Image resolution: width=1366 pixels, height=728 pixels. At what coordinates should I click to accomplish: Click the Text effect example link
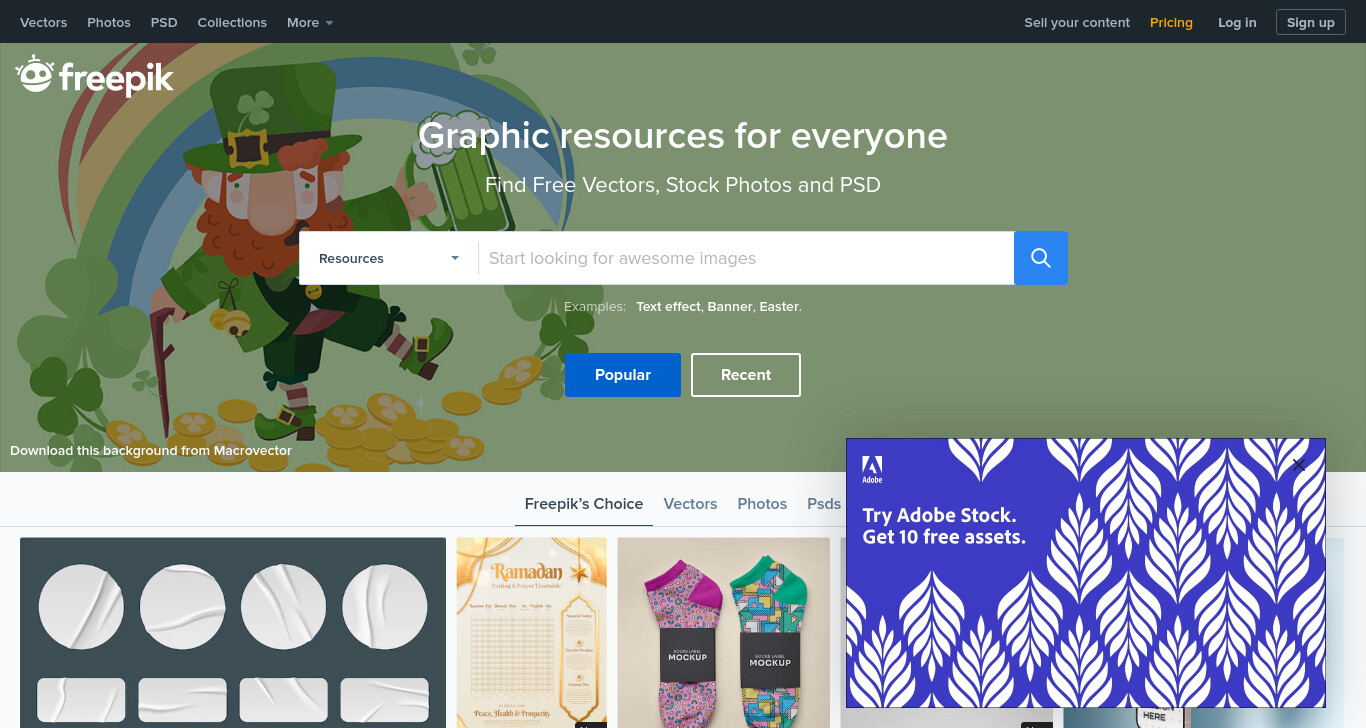click(x=668, y=307)
